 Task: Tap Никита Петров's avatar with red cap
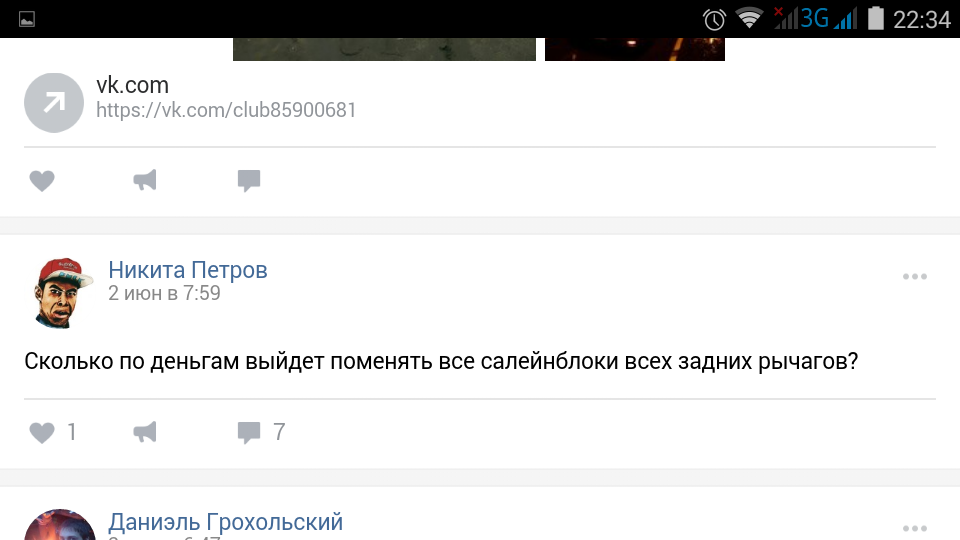coord(60,293)
